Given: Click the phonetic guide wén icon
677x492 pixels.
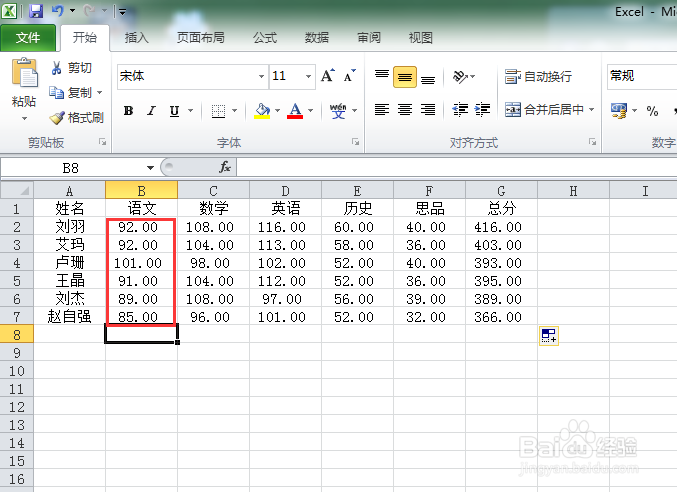Looking at the screenshot, I should (338, 111).
